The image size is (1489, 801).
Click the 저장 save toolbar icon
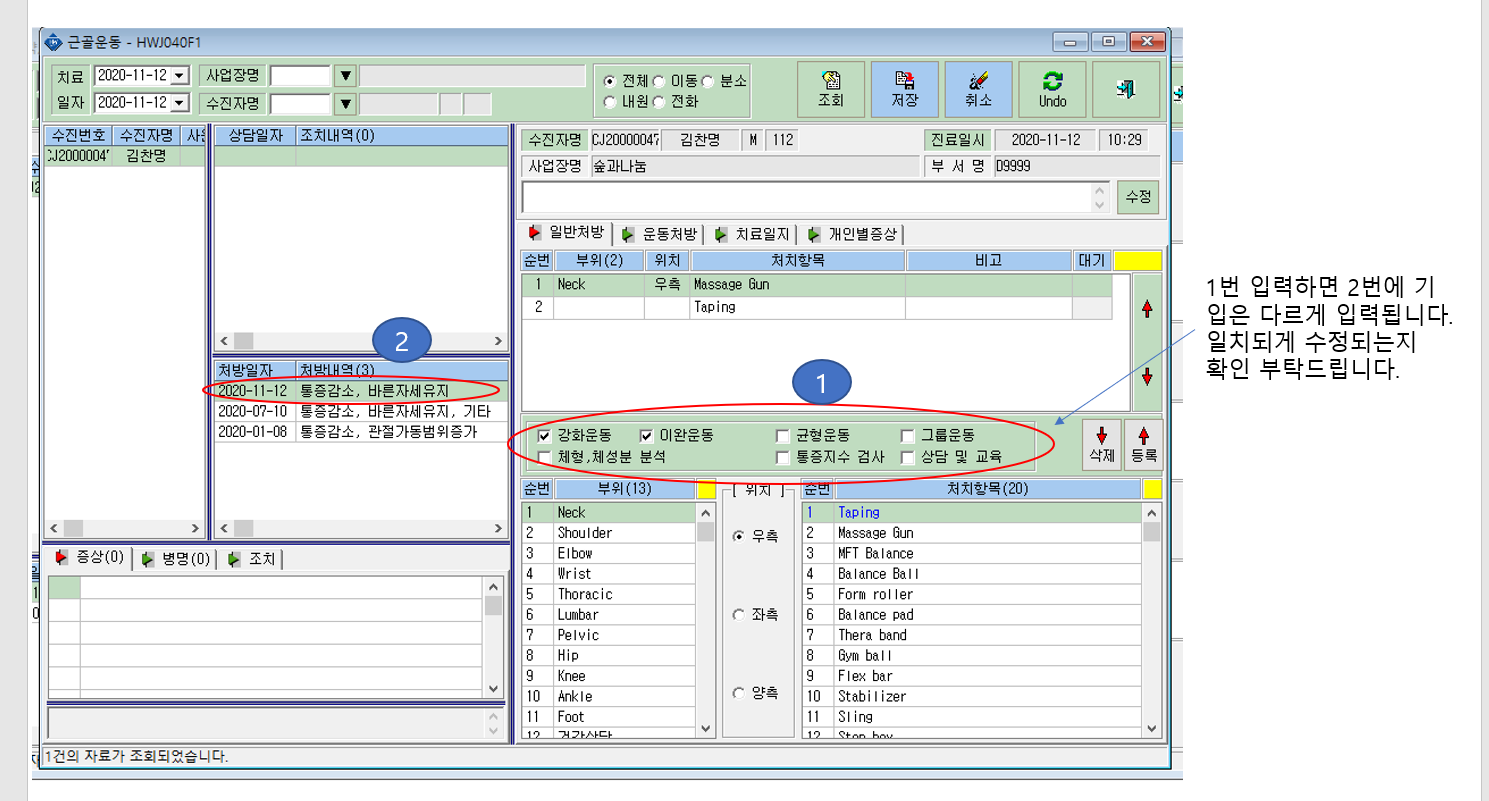click(x=904, y=89)
